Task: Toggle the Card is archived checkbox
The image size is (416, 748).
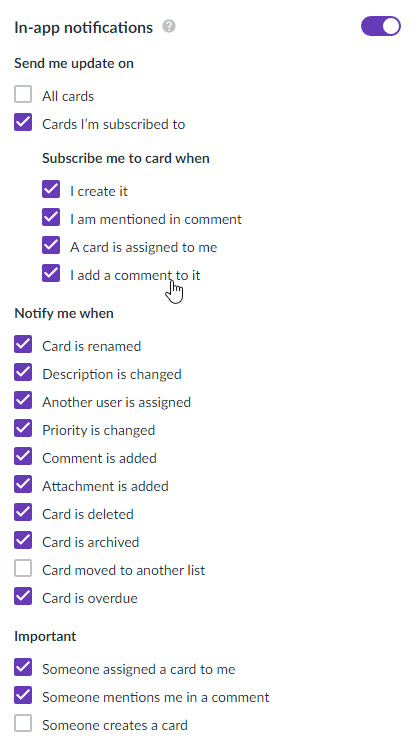Action: [23, 540]
